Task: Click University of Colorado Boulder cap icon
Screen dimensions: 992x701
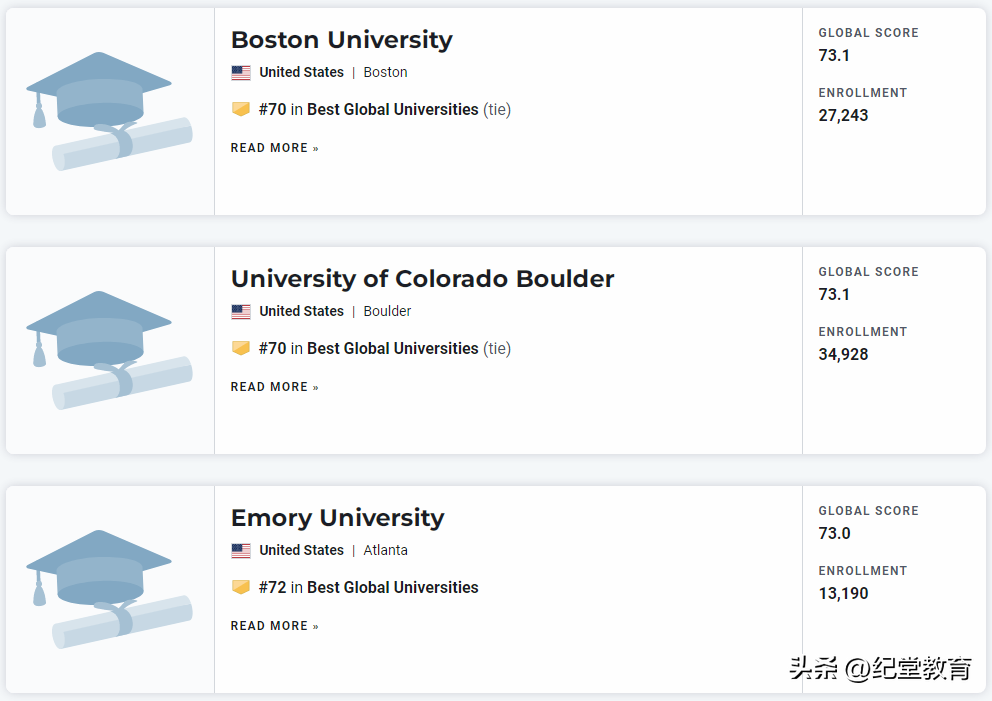Action: [109, 349]
